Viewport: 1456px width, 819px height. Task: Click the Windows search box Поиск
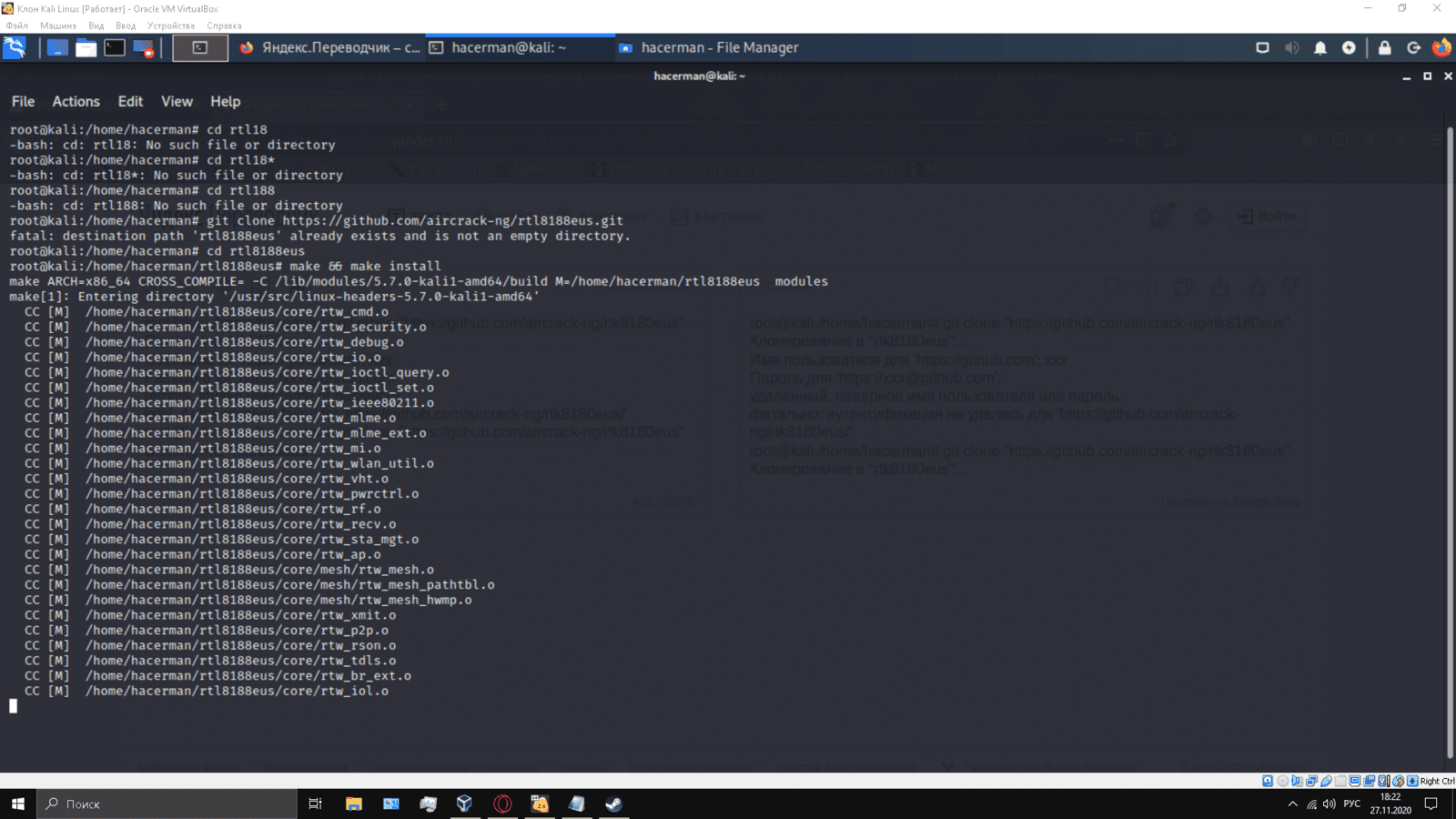[x=167, y=804]
